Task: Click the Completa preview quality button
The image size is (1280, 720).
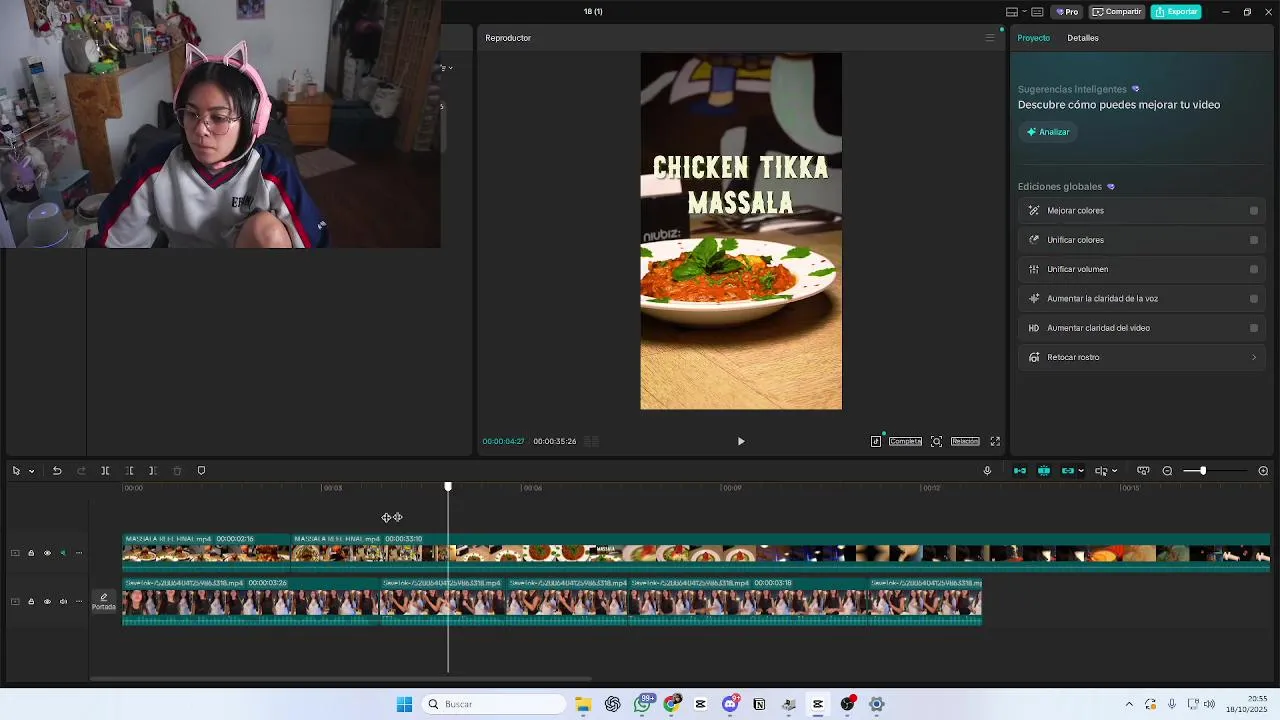Action: [905, 441]
